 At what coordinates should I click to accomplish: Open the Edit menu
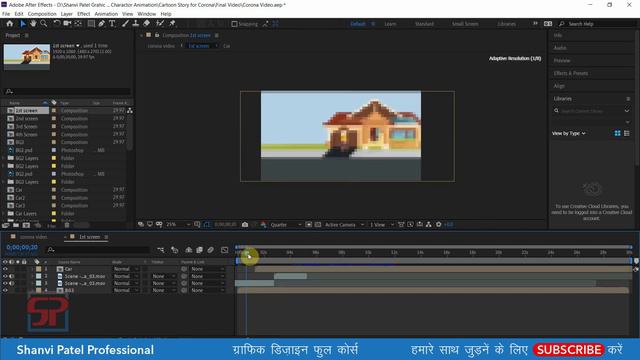pos(19,14)
